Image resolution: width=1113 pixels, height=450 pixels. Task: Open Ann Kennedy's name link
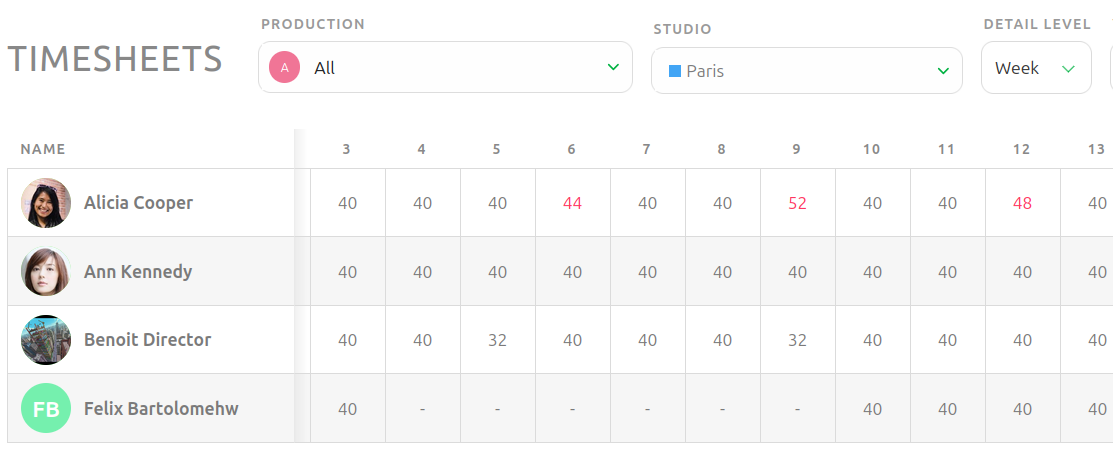point(138,272)
